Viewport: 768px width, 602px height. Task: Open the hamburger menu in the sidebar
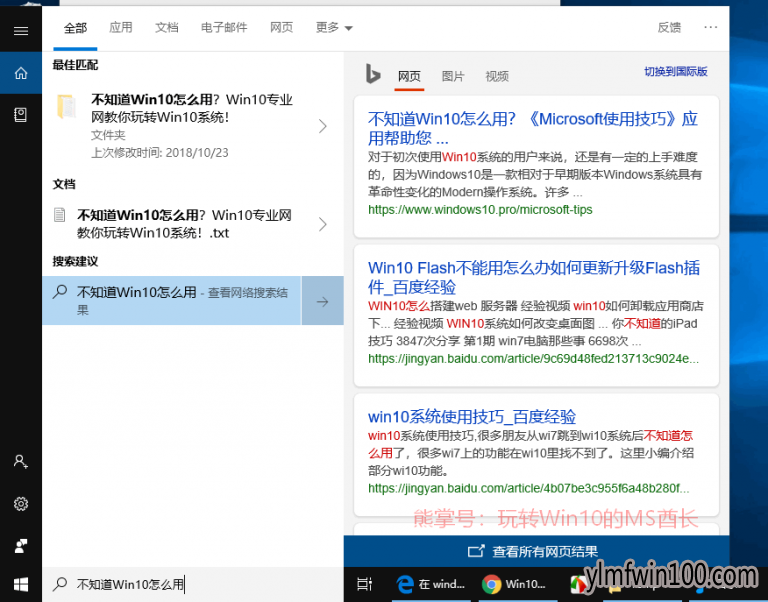[21, 31]
